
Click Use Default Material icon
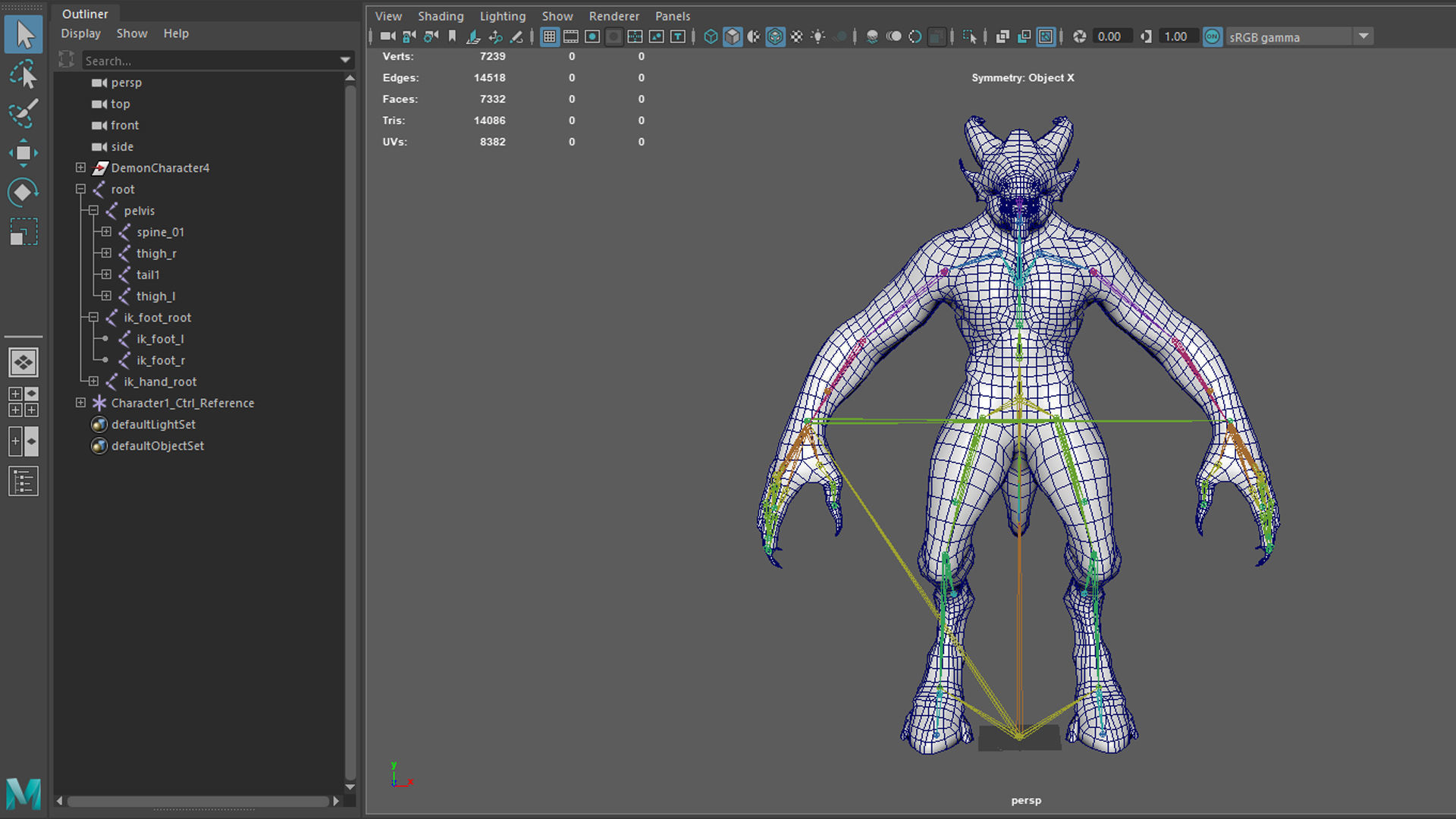point(754,36)
